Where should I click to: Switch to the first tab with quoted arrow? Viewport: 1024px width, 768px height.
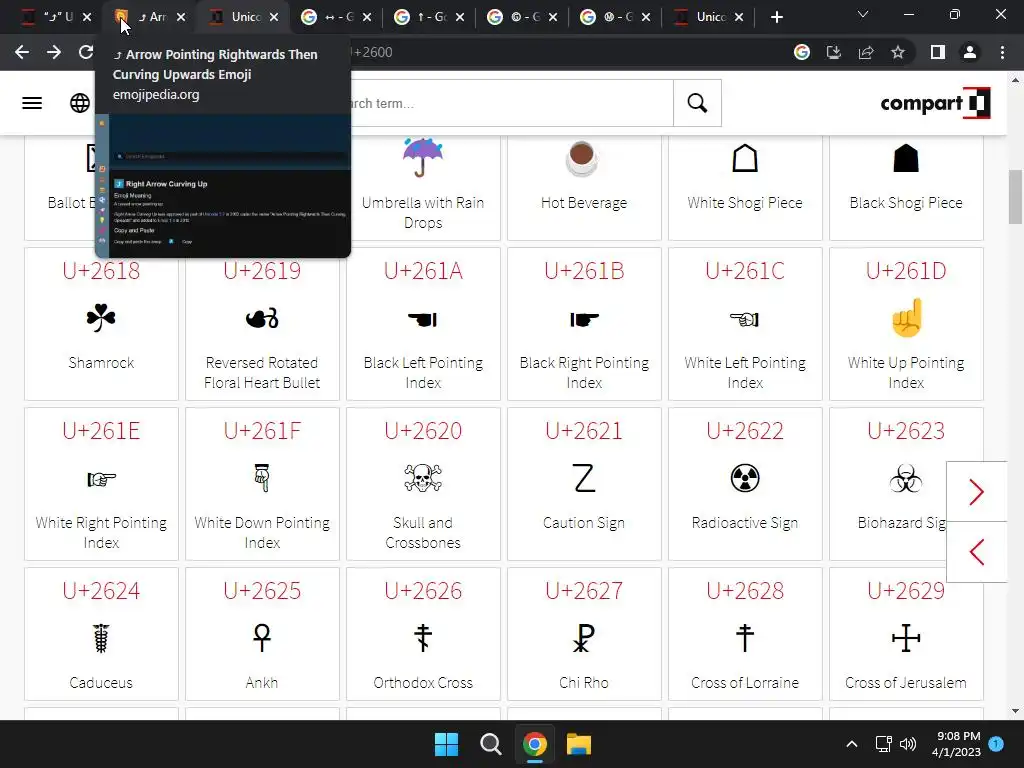pos(57,17)
